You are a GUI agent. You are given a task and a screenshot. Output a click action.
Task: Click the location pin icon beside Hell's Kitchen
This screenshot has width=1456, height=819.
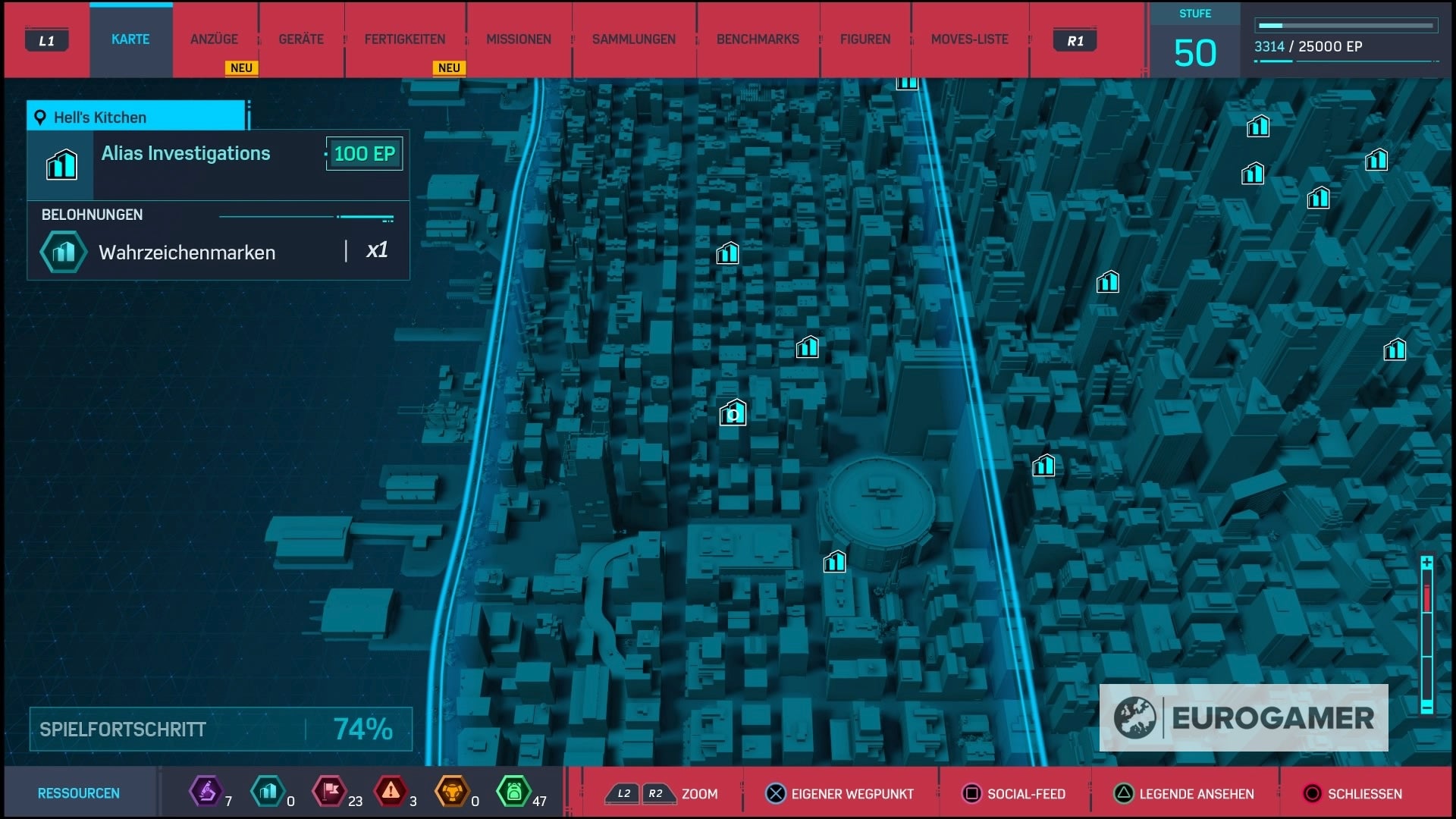(40, 118)
